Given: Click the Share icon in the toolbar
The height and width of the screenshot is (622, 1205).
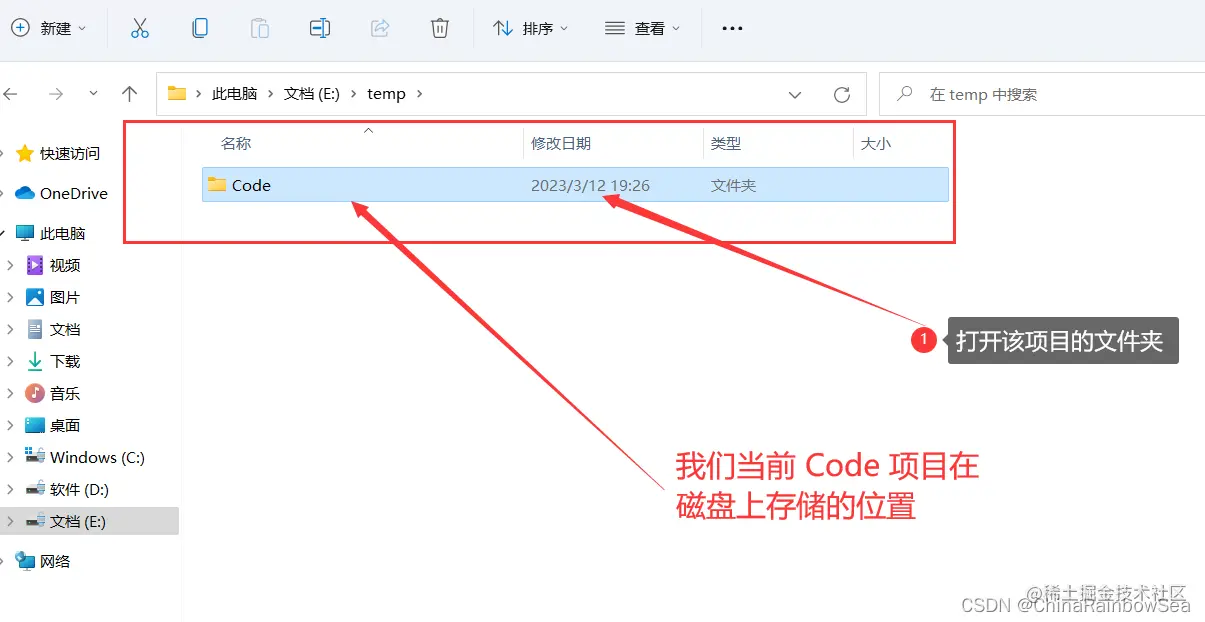Looking at the screenshot, I should tap(380, 28).
